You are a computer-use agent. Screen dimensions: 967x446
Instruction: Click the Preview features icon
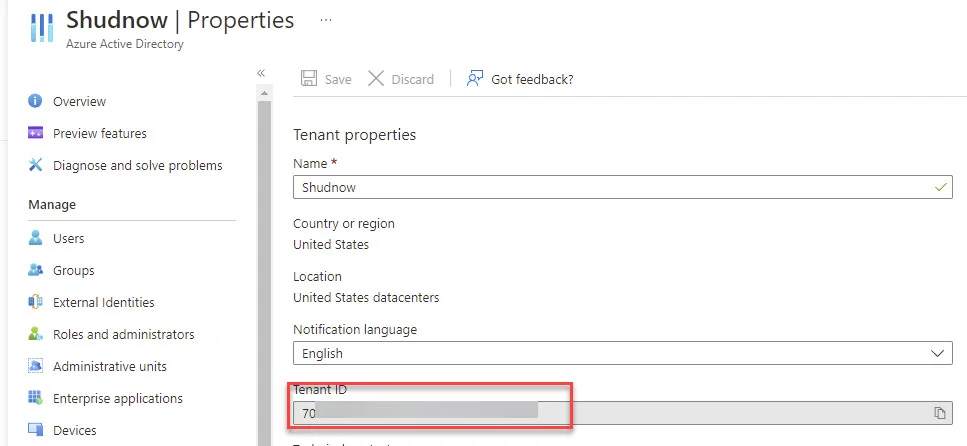35,133
